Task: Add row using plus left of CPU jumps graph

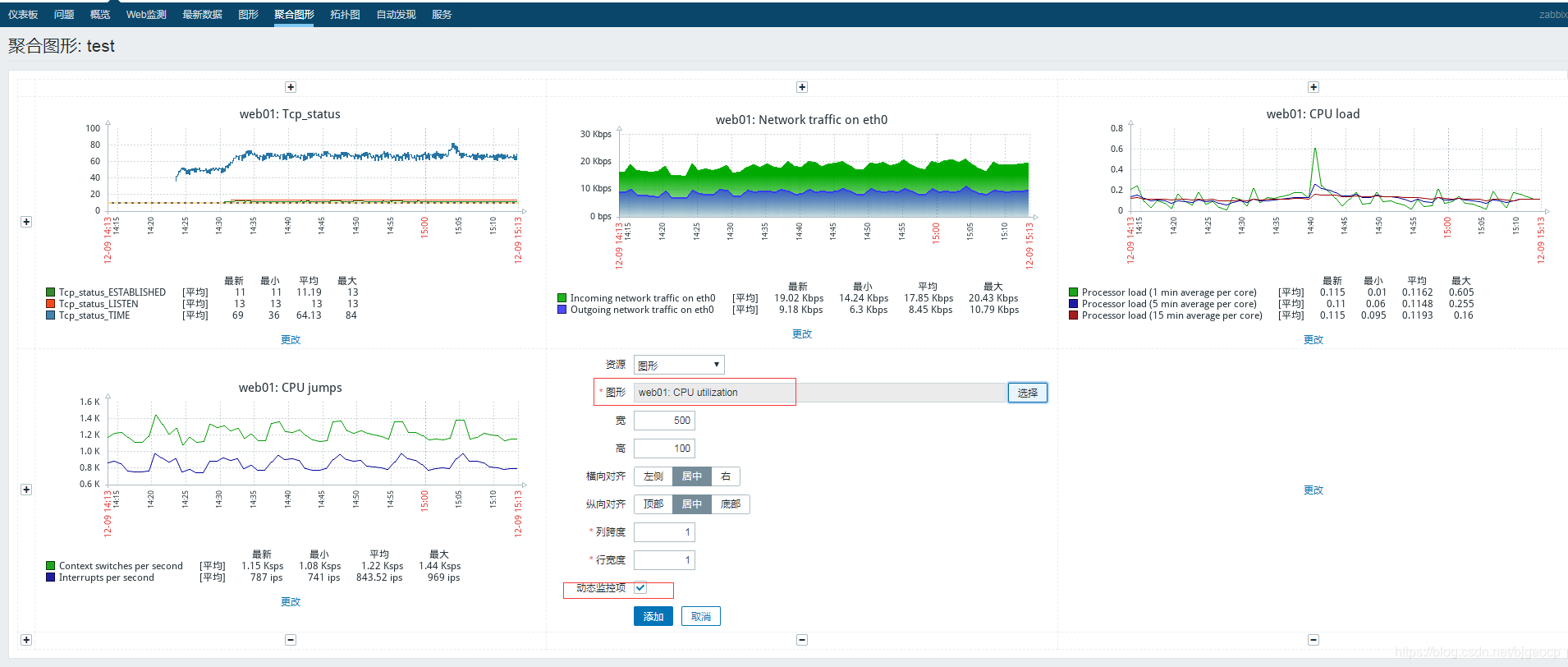Action: (26, 490)
